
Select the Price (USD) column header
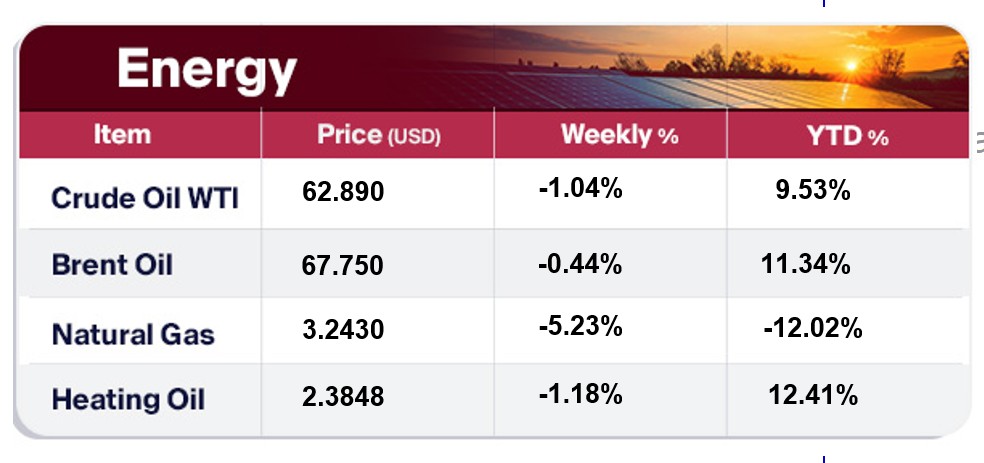[378, 135]
